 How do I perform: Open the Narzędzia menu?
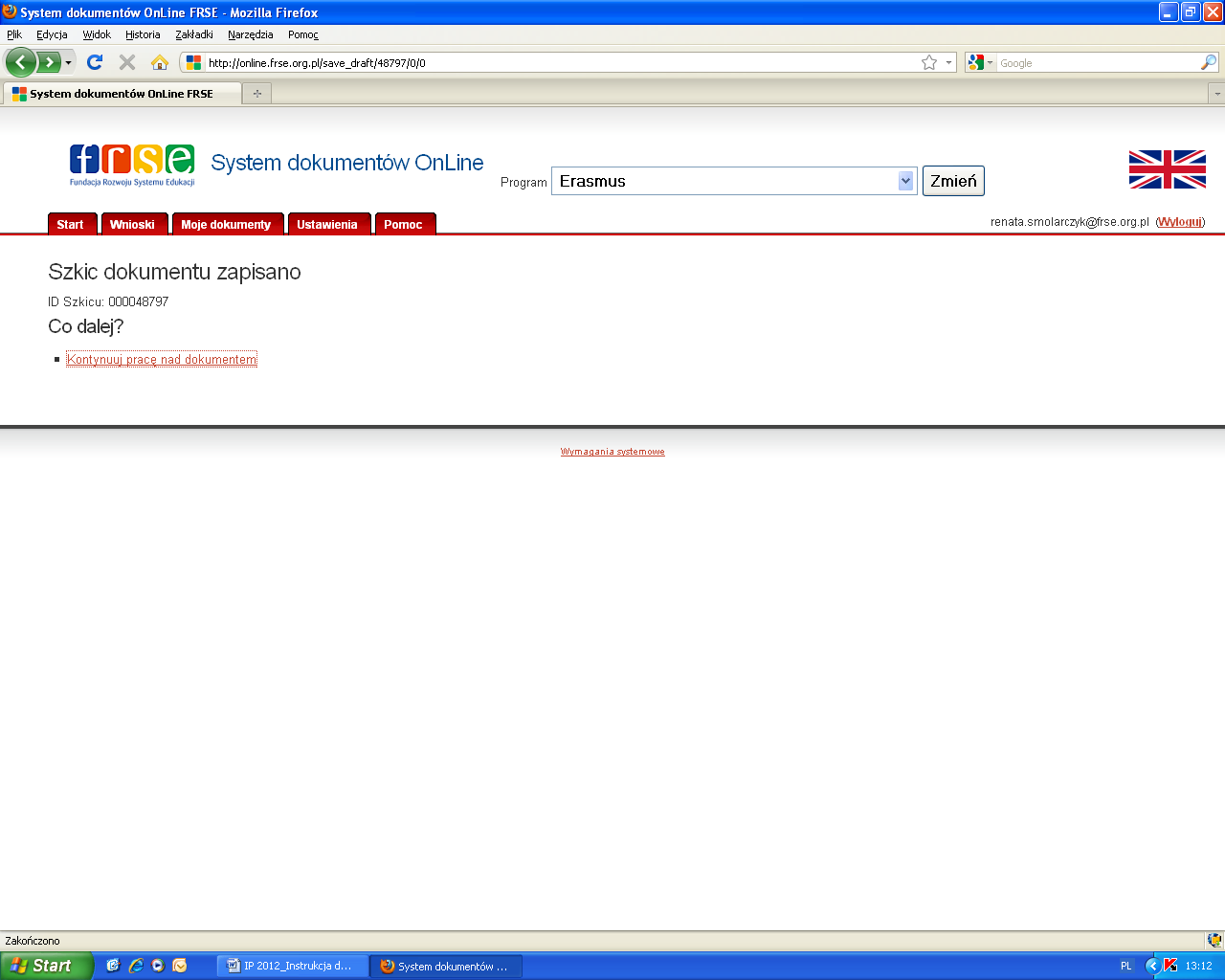click(251, 34)
